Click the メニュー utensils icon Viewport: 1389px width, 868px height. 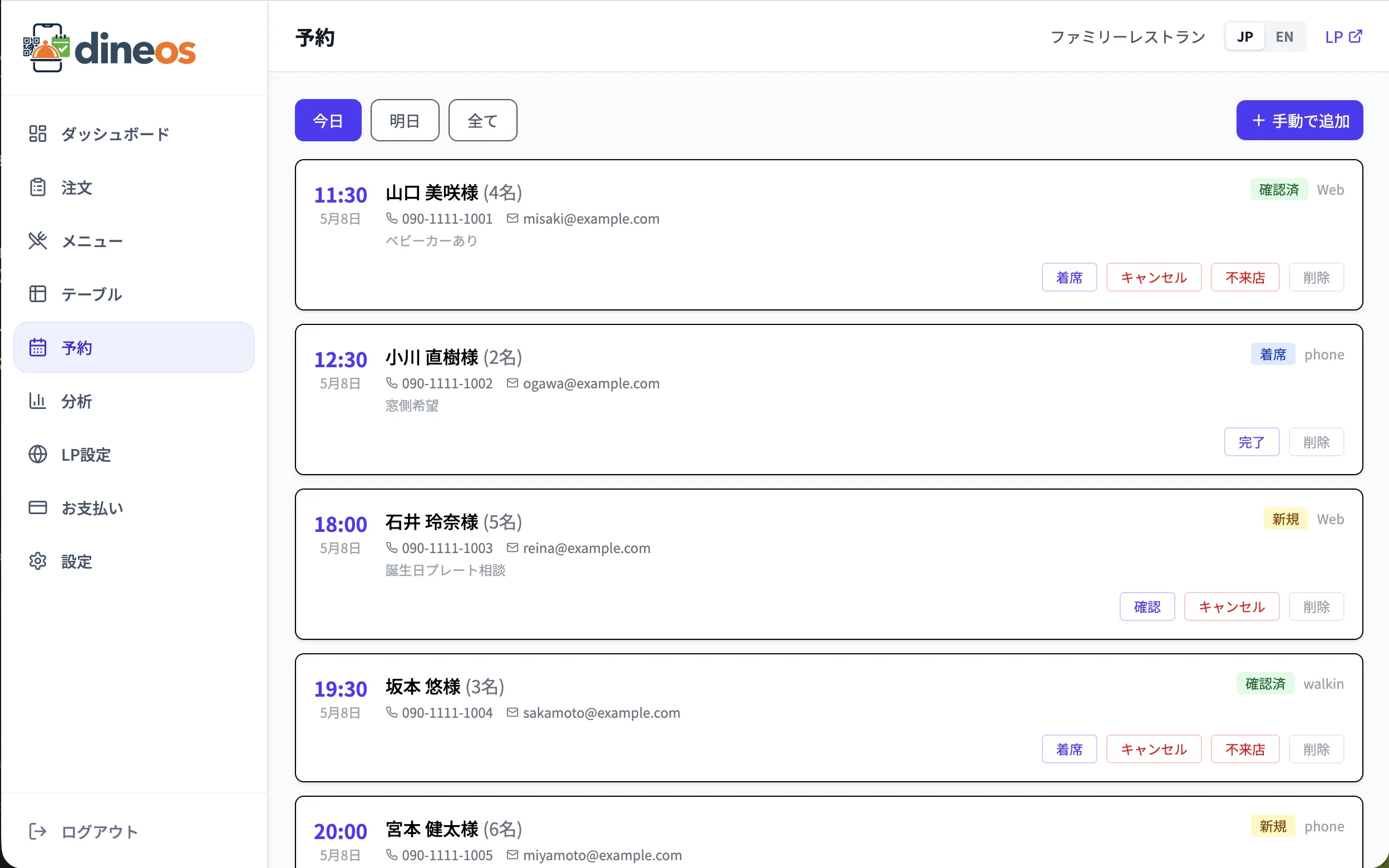38,240
